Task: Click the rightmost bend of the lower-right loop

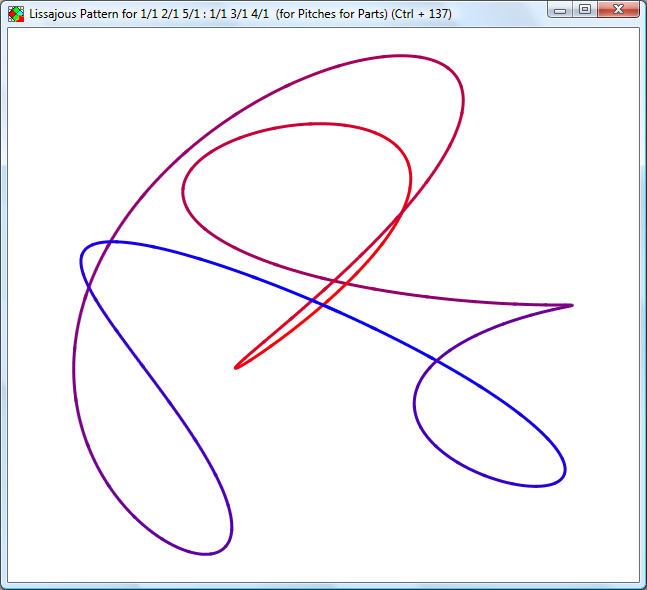Action: point(565,470)
